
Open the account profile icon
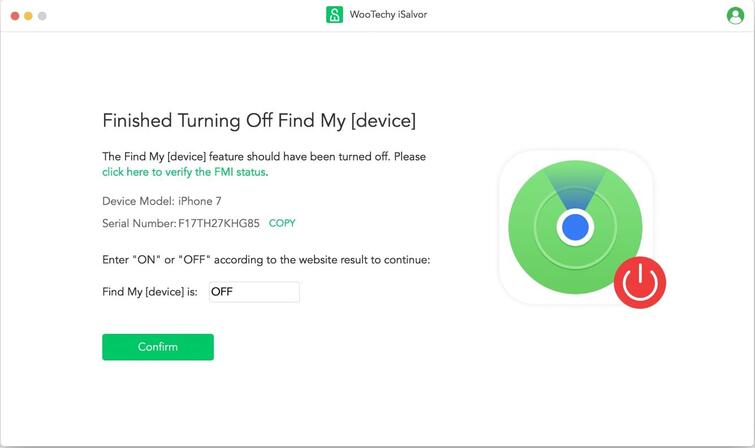(x=735, y=15)
